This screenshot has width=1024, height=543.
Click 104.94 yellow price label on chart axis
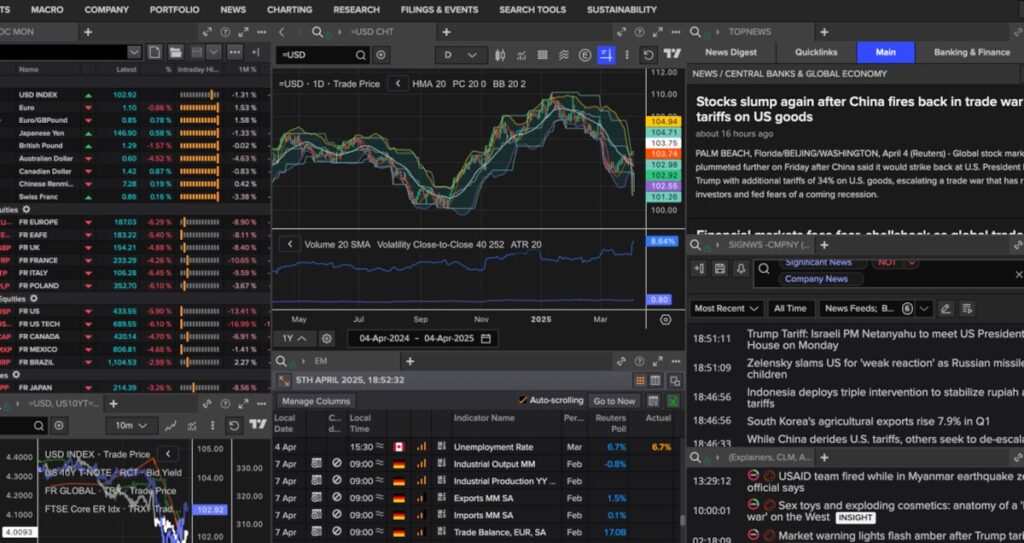pos(664,122)
